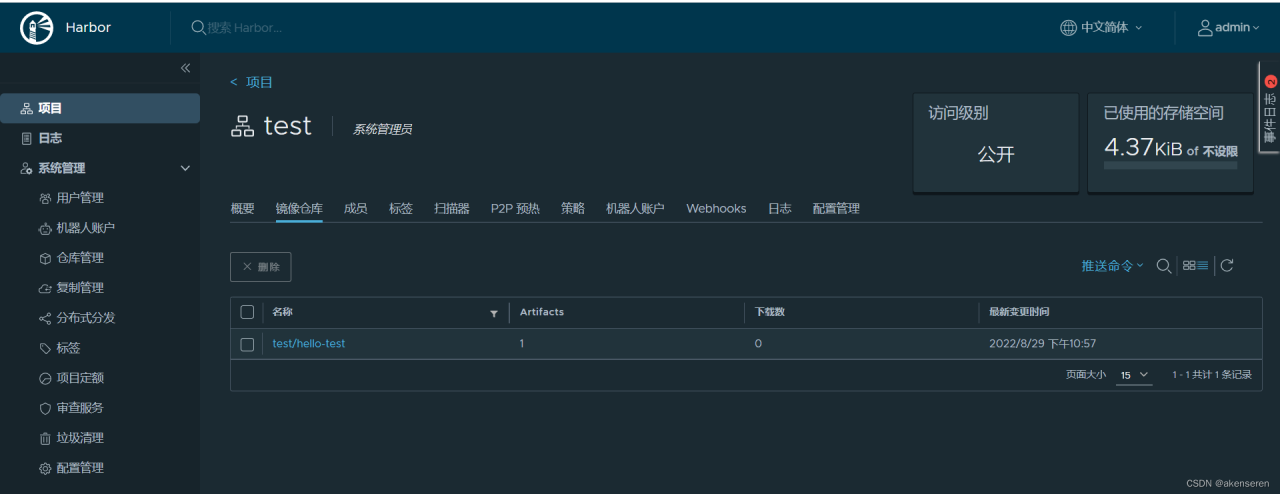Click the name column filter icon
This screenshot has height=494, width=1280.
coord(494,313)
